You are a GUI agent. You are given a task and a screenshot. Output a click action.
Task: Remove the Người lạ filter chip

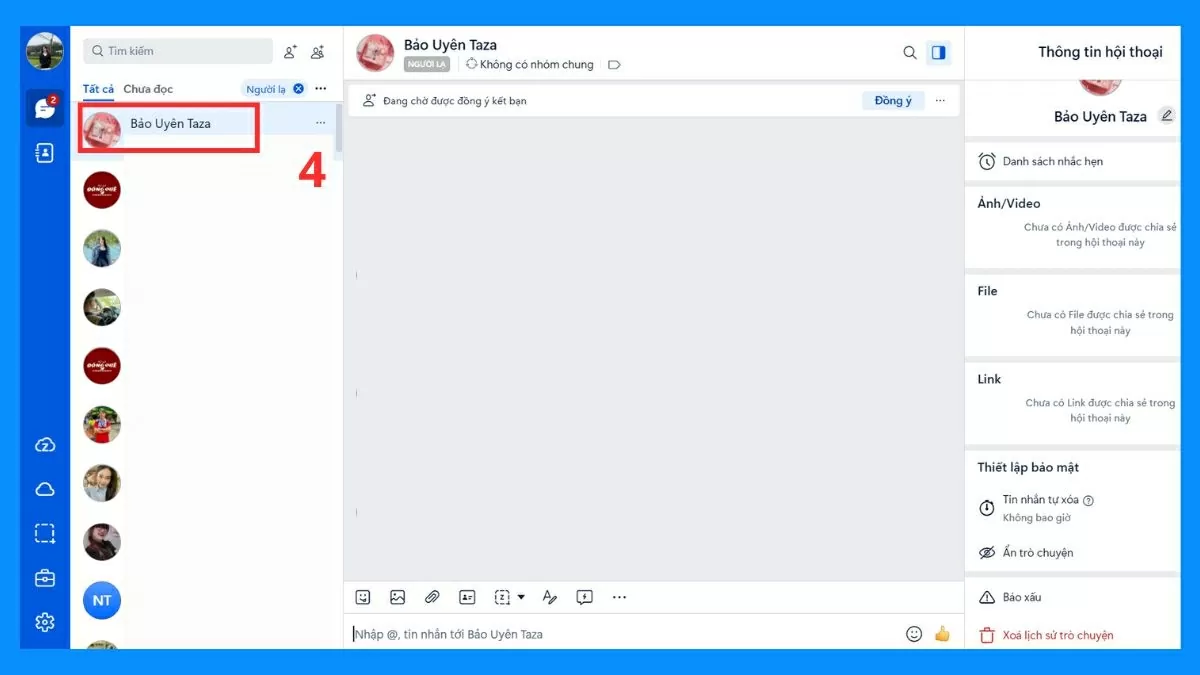tap(298, 89)
